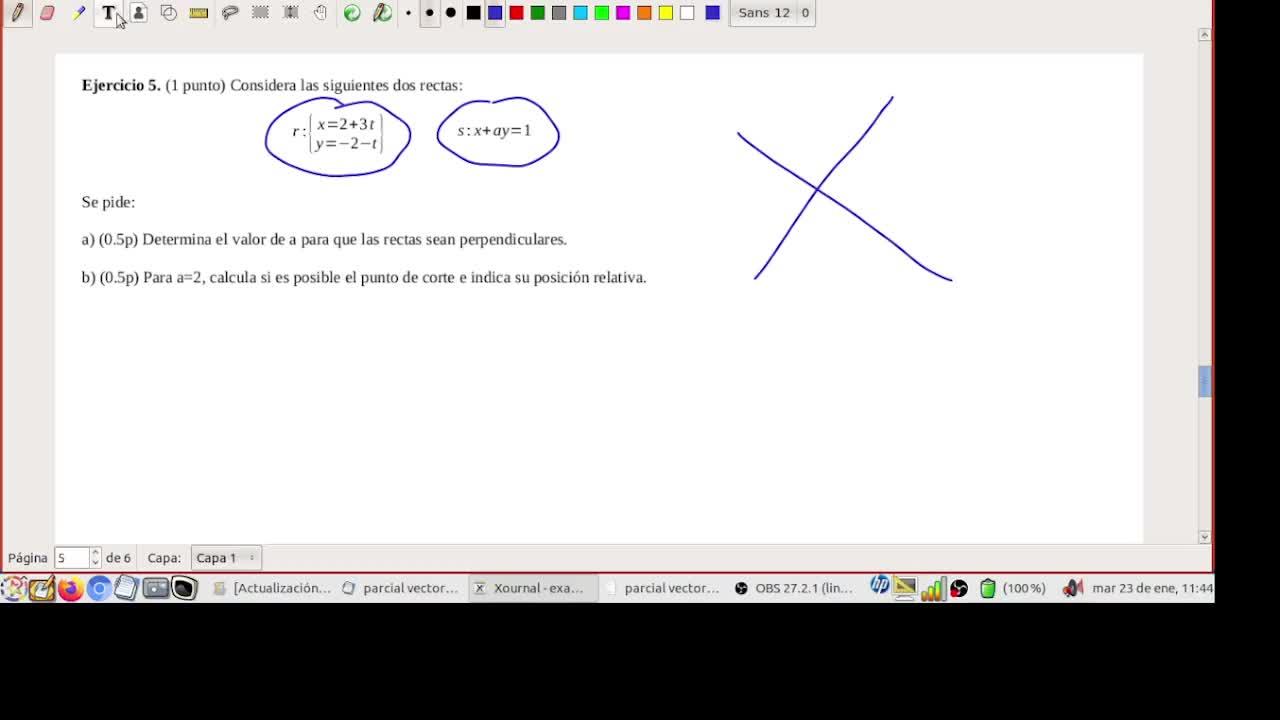Select the Text tool

108,13
